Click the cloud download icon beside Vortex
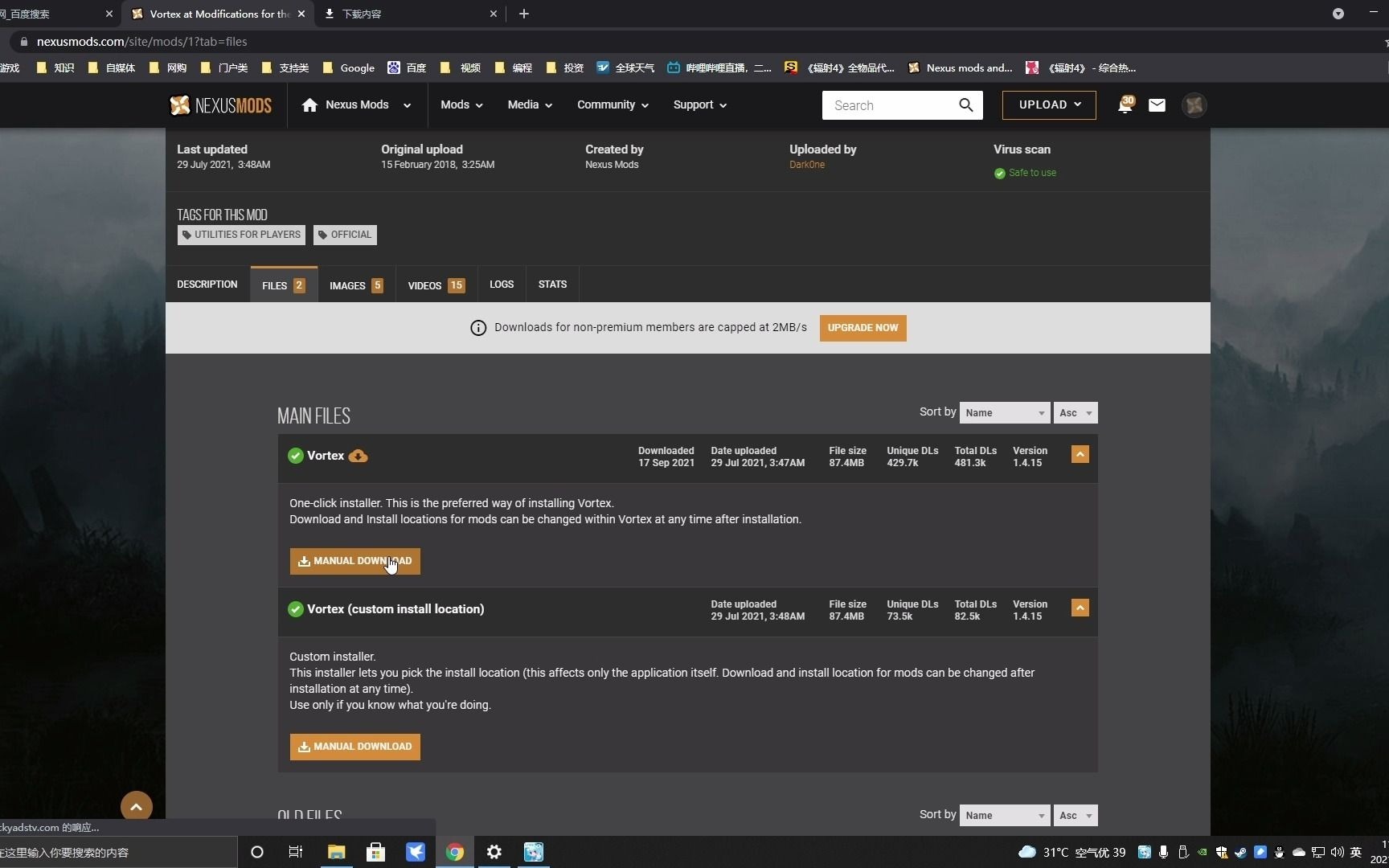Viewport: 1389px width, 868px height. pyautogui.click(x=358, y=456)
